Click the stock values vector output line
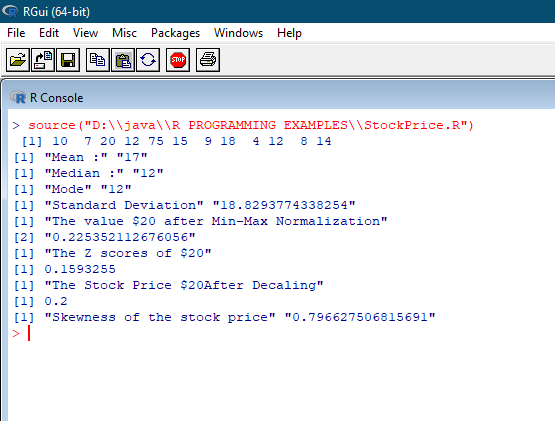The height and width of the screenshot is (421, 555). [176, 141]
